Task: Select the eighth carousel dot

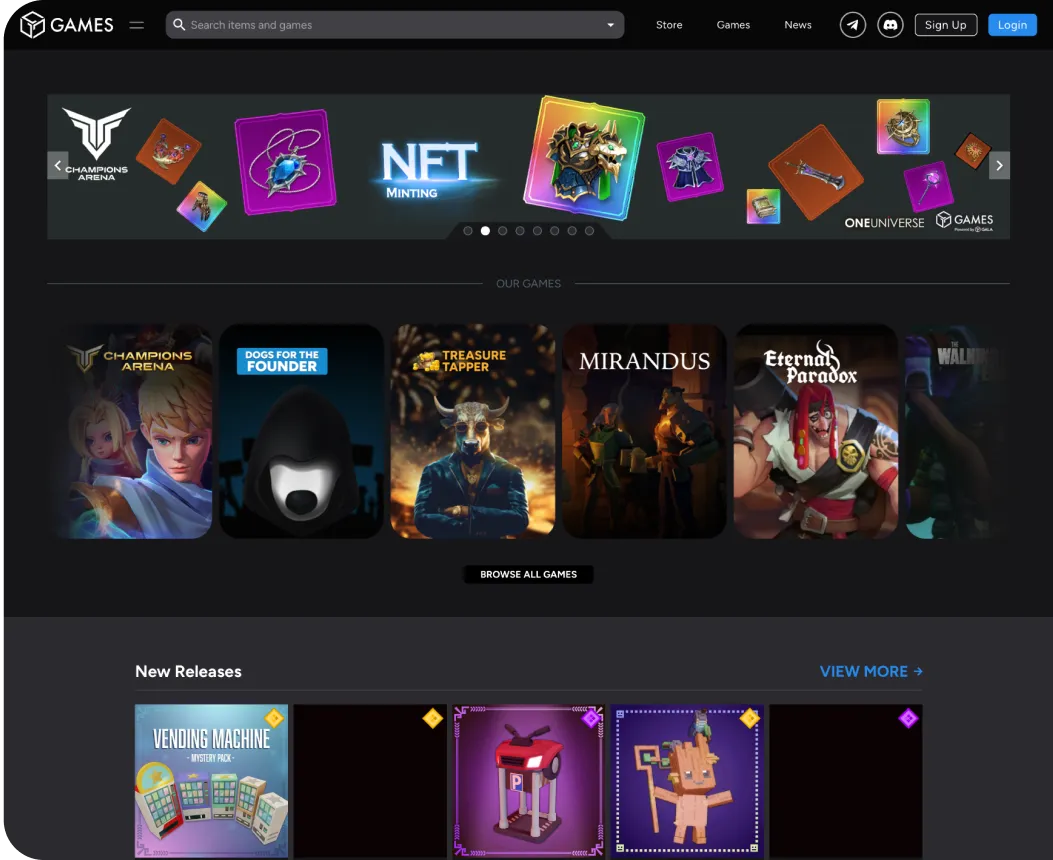Action: (589, 230)
